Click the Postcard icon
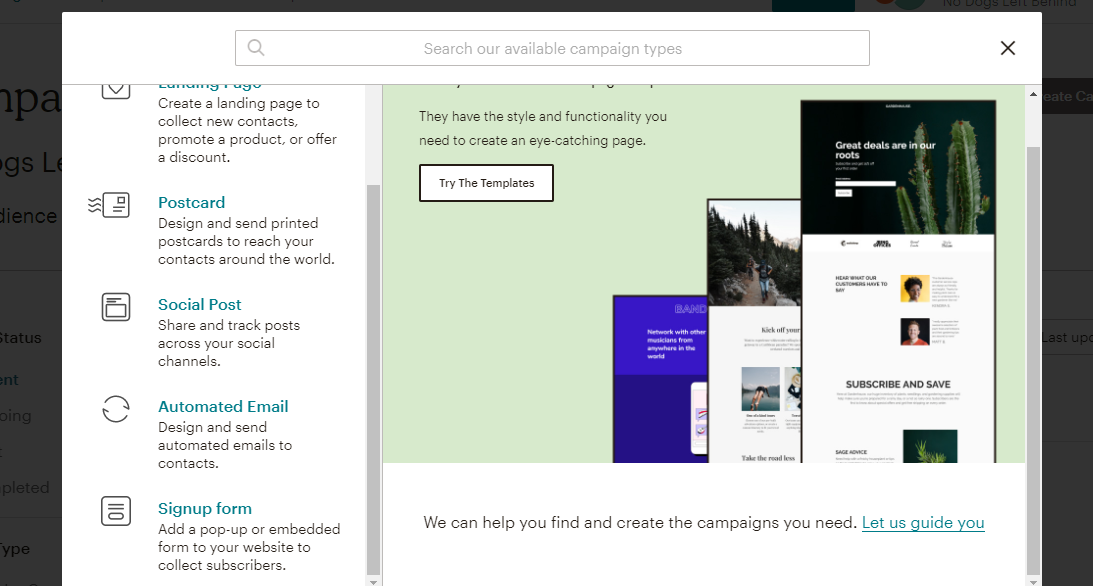The image size is (1093, 586). pos(109,205)
